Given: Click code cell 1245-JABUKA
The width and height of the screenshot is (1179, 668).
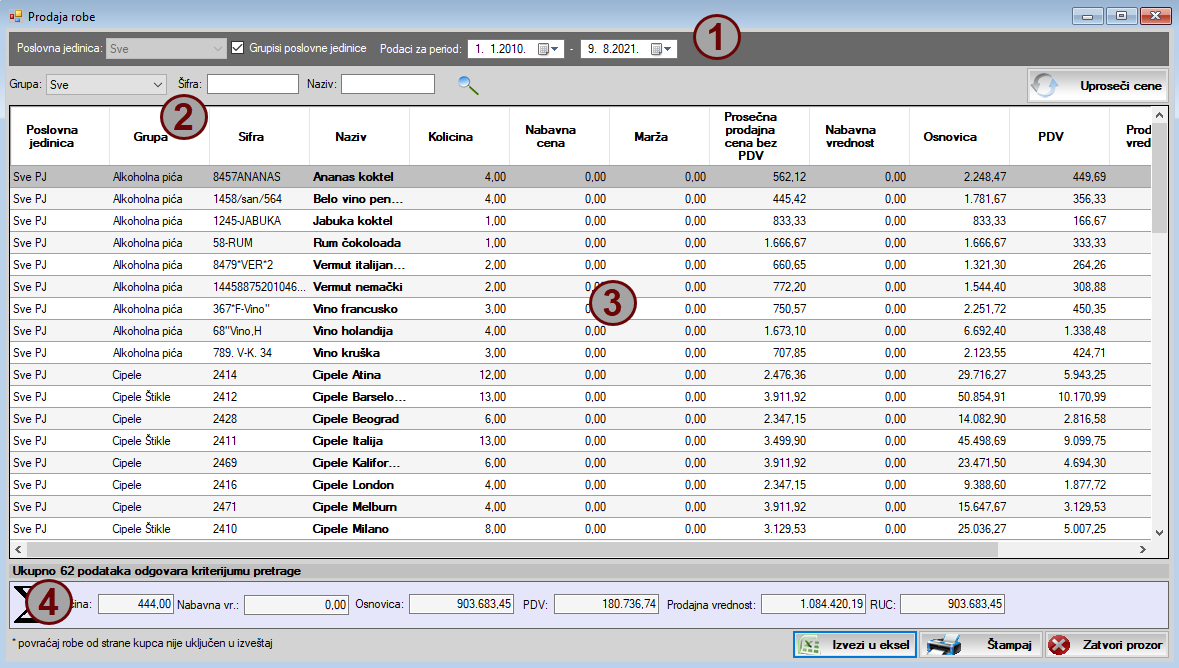Looking at the screenshot, I should point(259,220).
